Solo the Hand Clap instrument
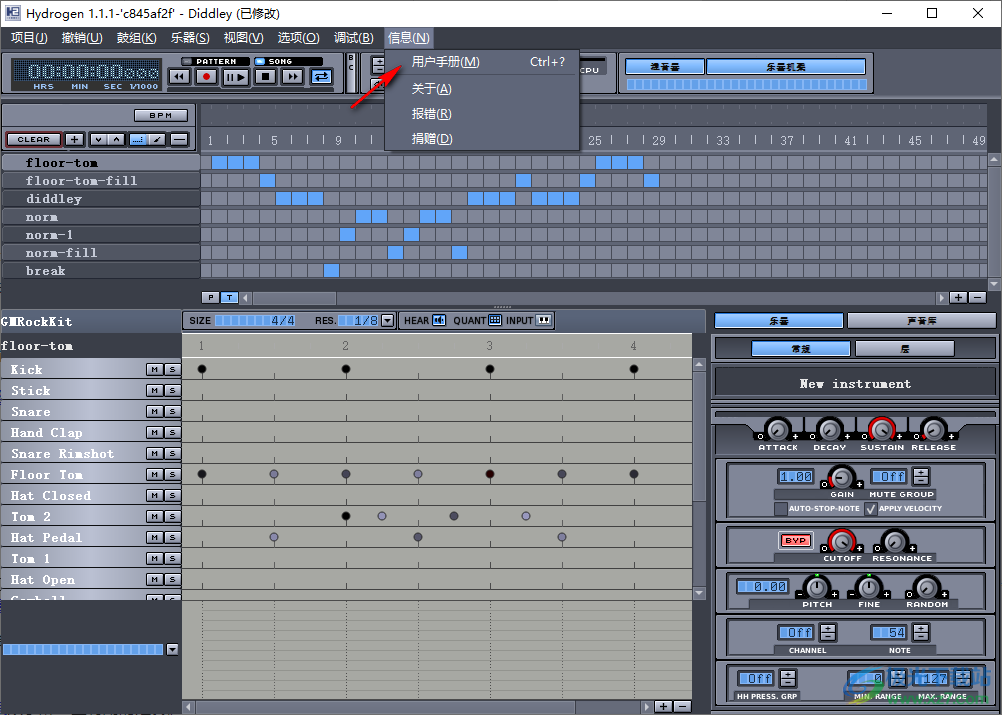Viewport: 1002px width, 715px height. pos(173,433)
